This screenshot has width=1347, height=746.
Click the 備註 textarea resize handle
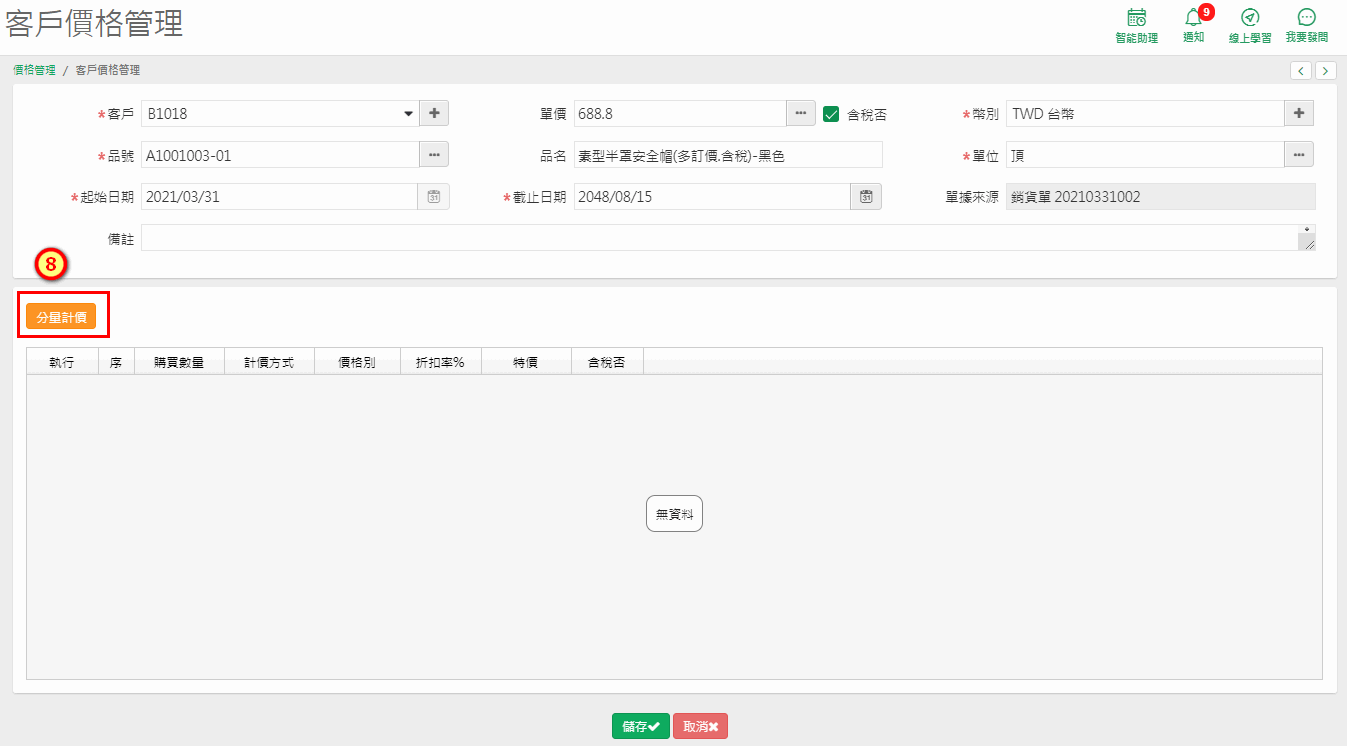click(1307, 241)
